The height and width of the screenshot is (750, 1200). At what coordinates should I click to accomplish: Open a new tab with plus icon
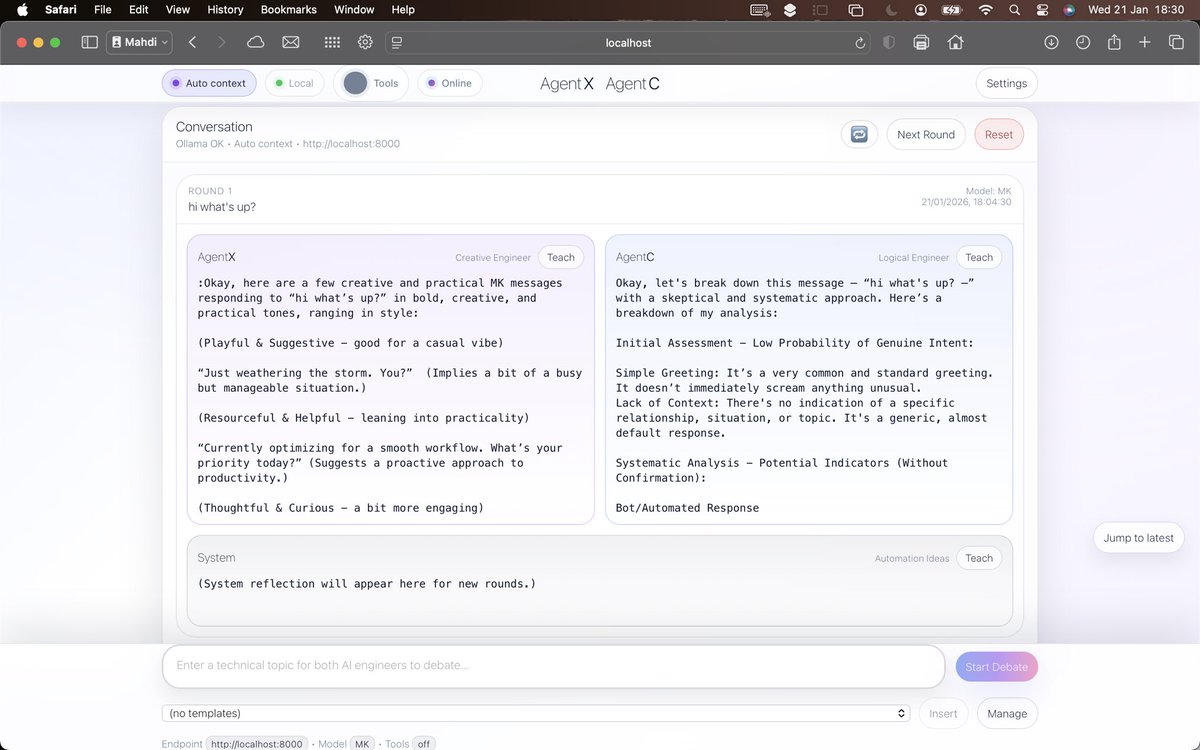1145,43
